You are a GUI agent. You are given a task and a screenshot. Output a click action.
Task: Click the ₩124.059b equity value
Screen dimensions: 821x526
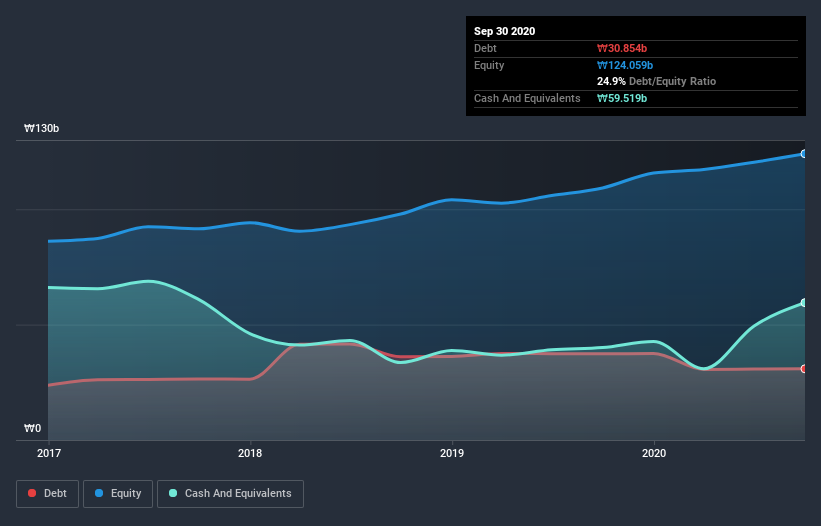point(625,65)
